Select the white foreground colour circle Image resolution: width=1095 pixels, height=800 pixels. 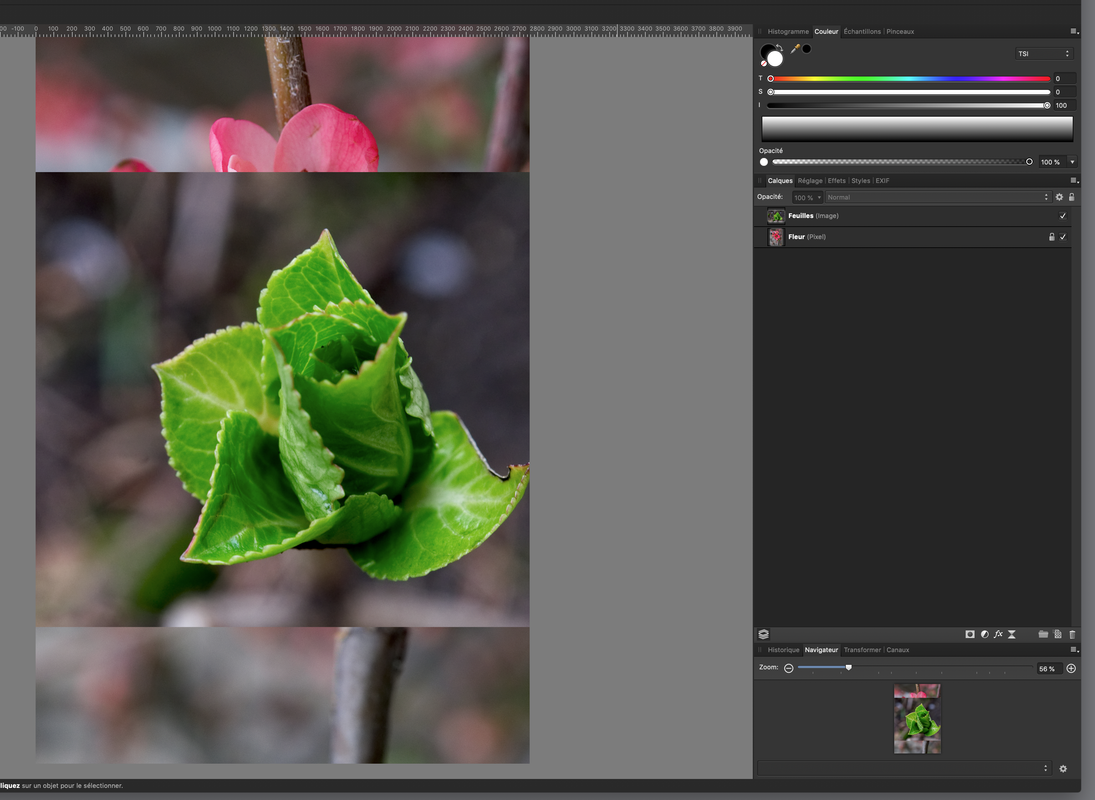pyautogui.click(x=775, y=59)
